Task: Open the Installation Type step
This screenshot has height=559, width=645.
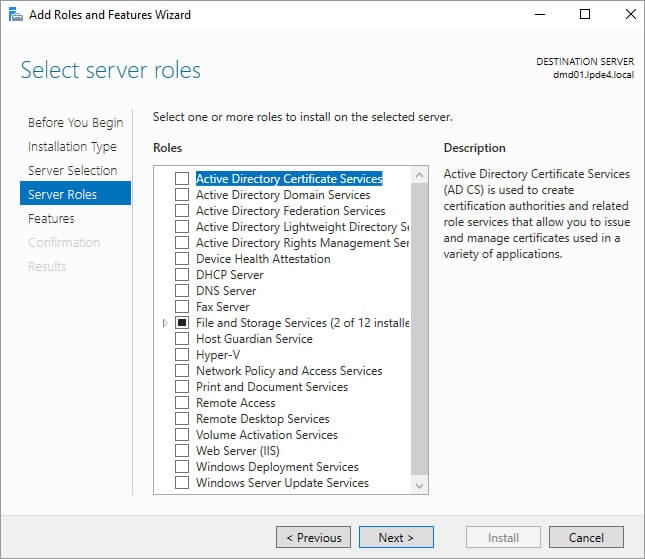Action: [x=72, y=147]
